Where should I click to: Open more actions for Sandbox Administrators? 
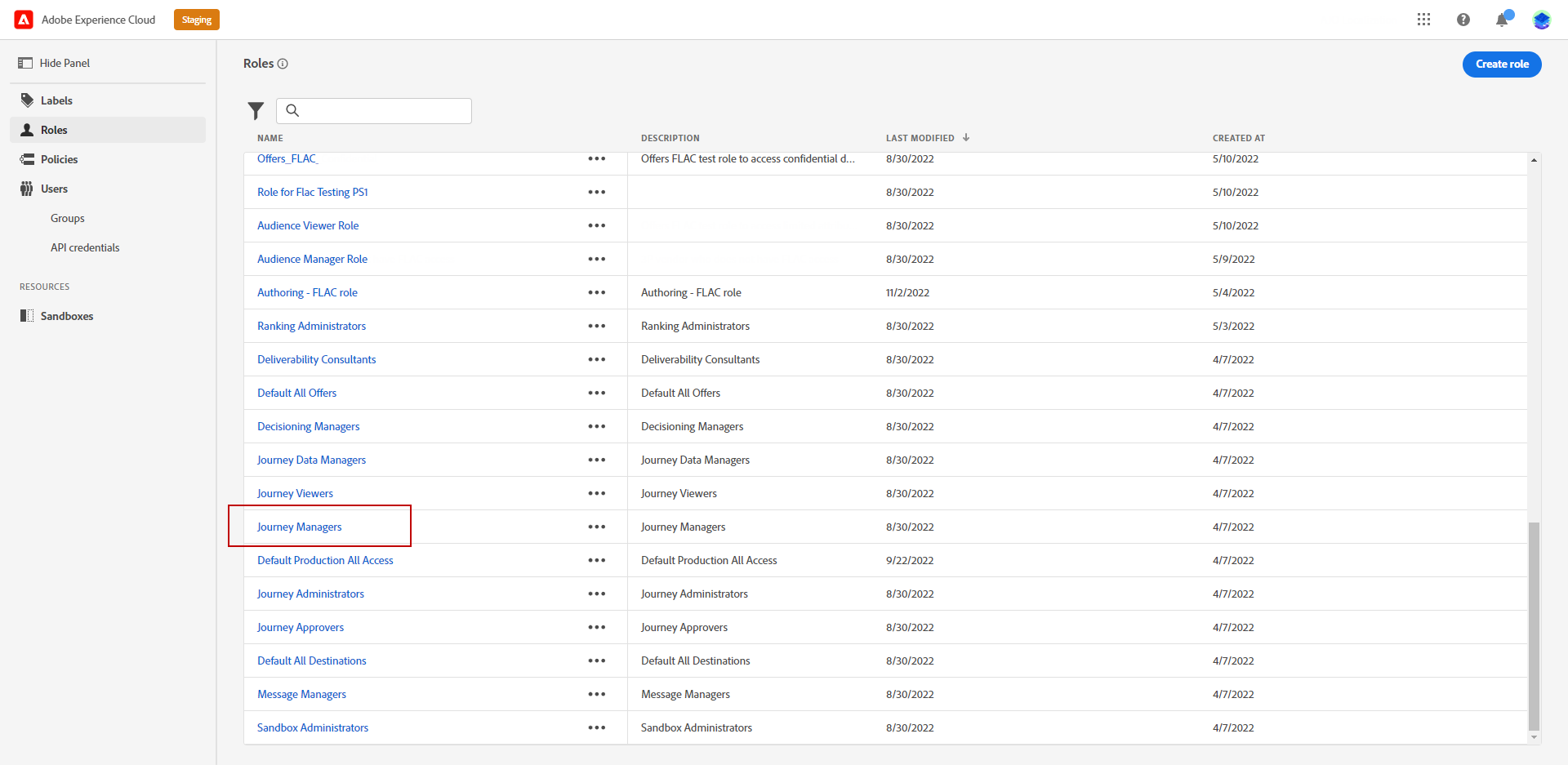(597, 727)
